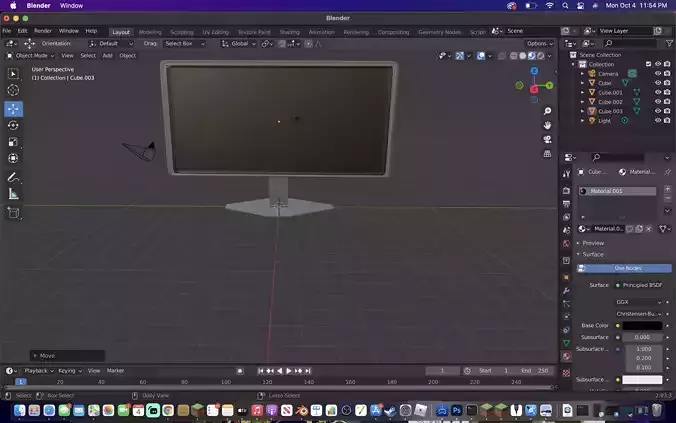Open Object Mode dropdown

[30, 56]
